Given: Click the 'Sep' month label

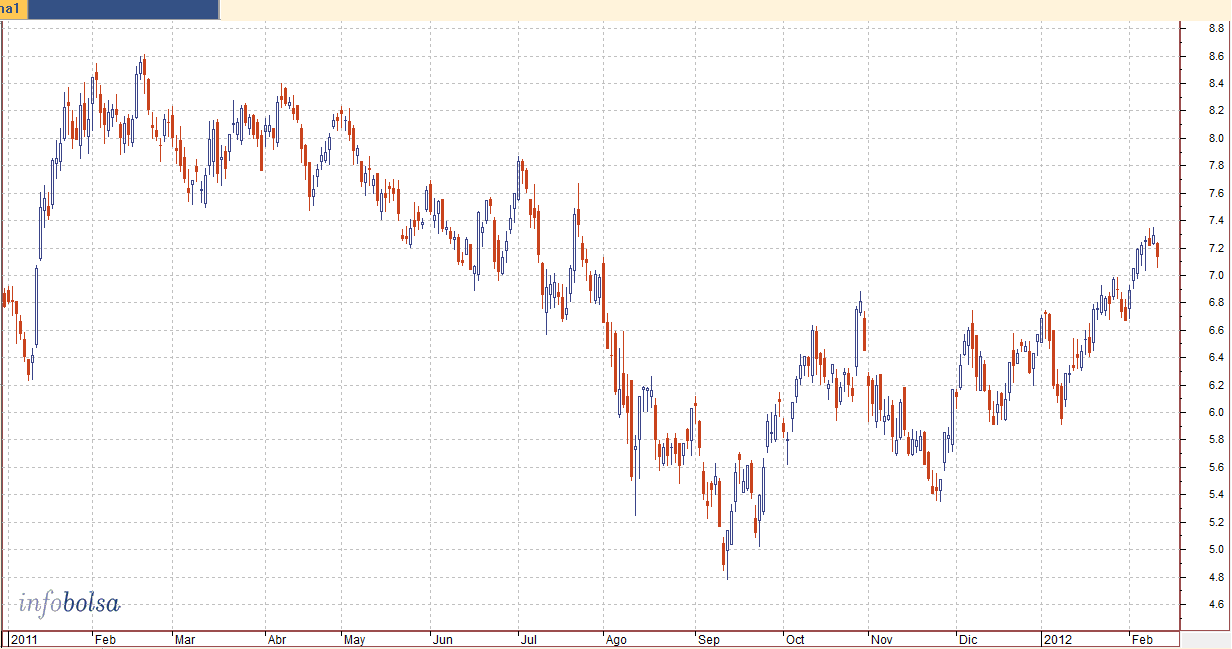Looking at the screenshot, I should [708, 638].
